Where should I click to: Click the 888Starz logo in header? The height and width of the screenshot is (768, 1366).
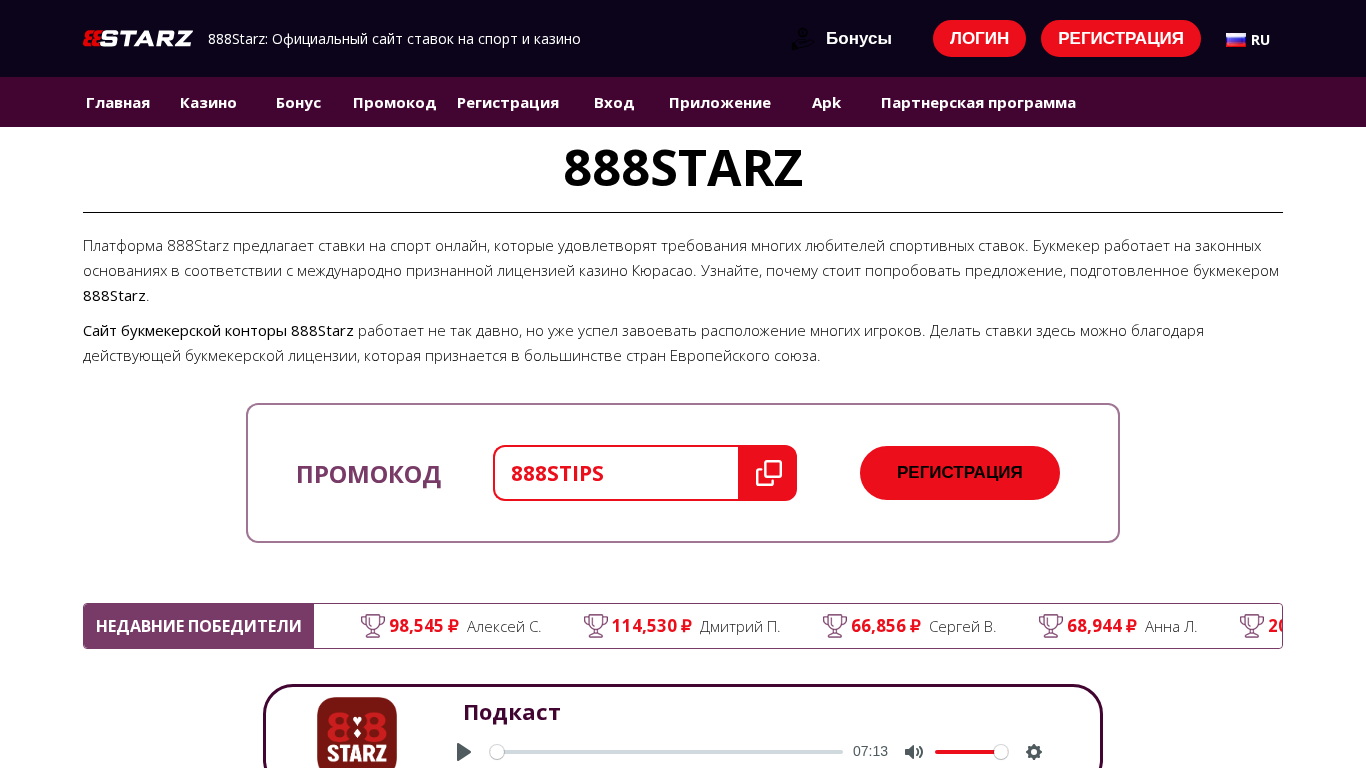[138, 39]
